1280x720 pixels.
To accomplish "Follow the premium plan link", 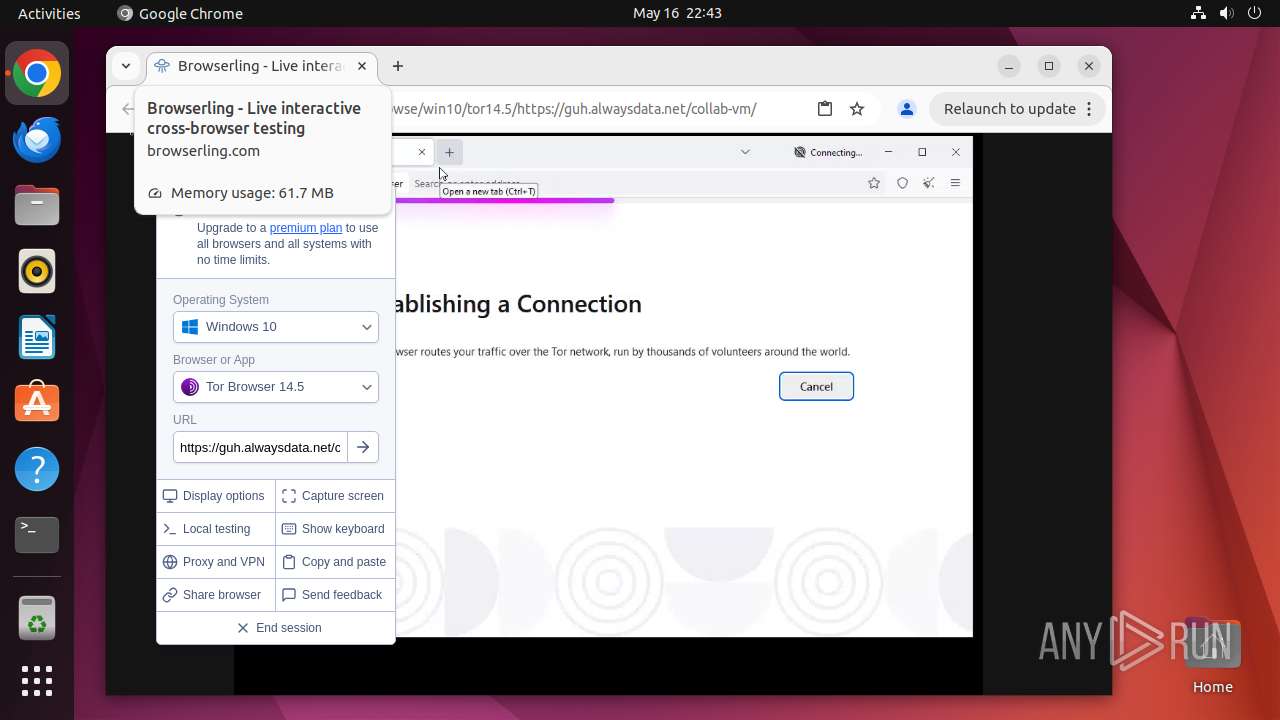I will pyautogui.click(x=305, y=228).
